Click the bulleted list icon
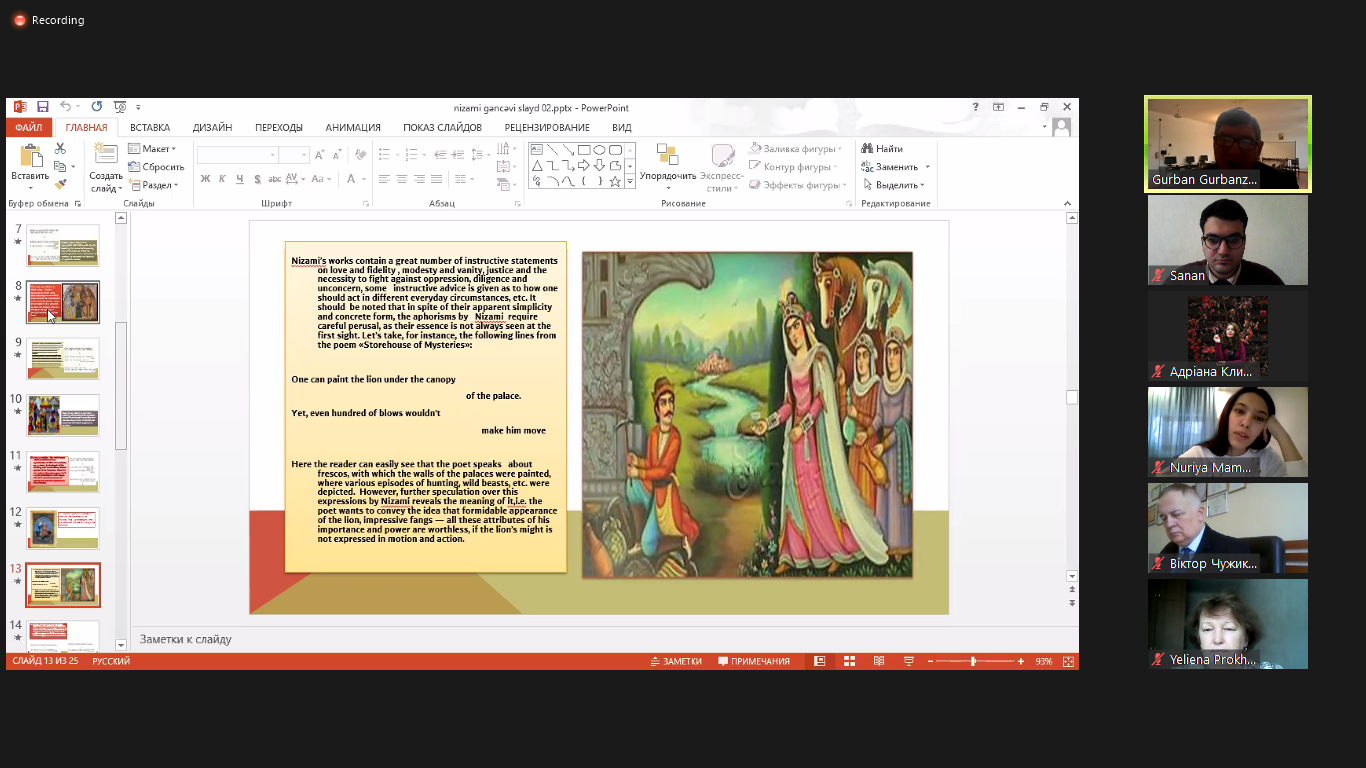Screen dimensions: 1366x768 click(386, 154)
